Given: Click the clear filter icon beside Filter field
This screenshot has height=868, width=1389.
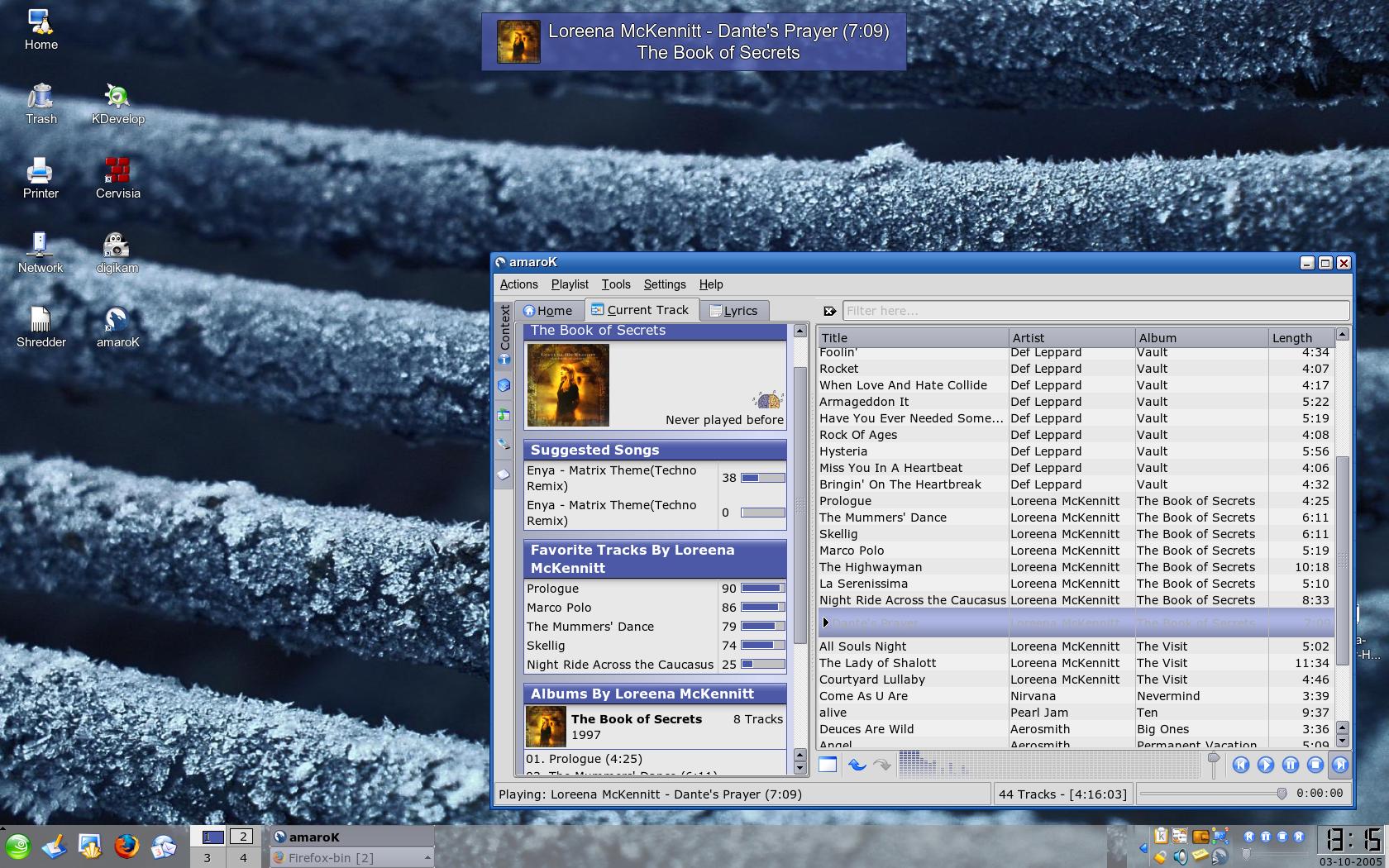Looking at the screenshot, I should (x=829, y=311).
